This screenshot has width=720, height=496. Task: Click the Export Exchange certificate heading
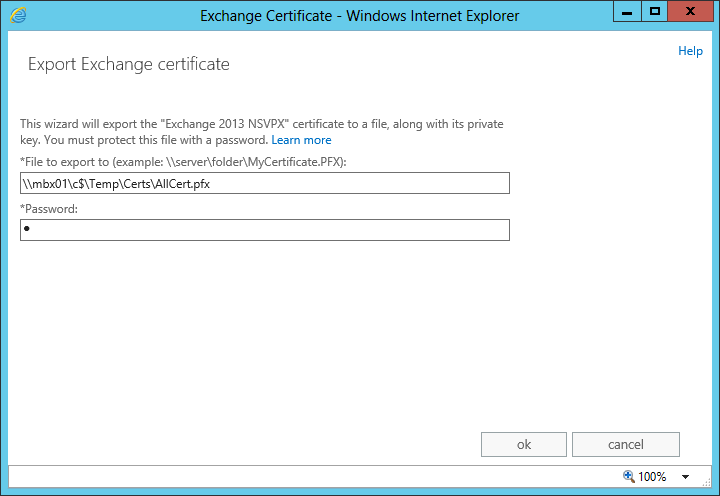coord(129,65)
